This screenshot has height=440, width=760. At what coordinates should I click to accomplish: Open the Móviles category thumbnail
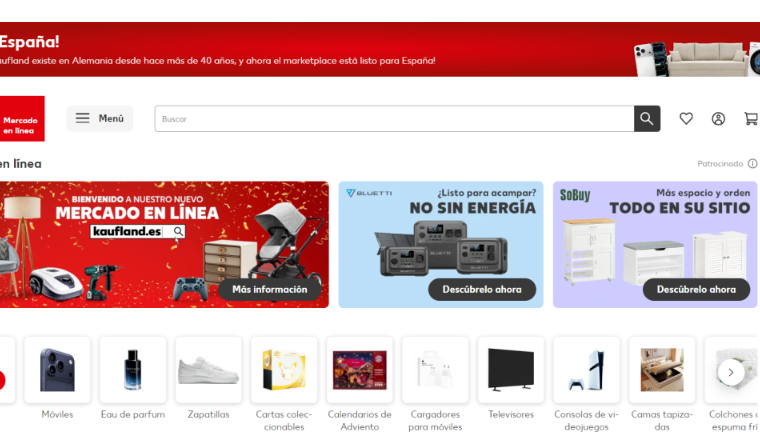point(57,370)
